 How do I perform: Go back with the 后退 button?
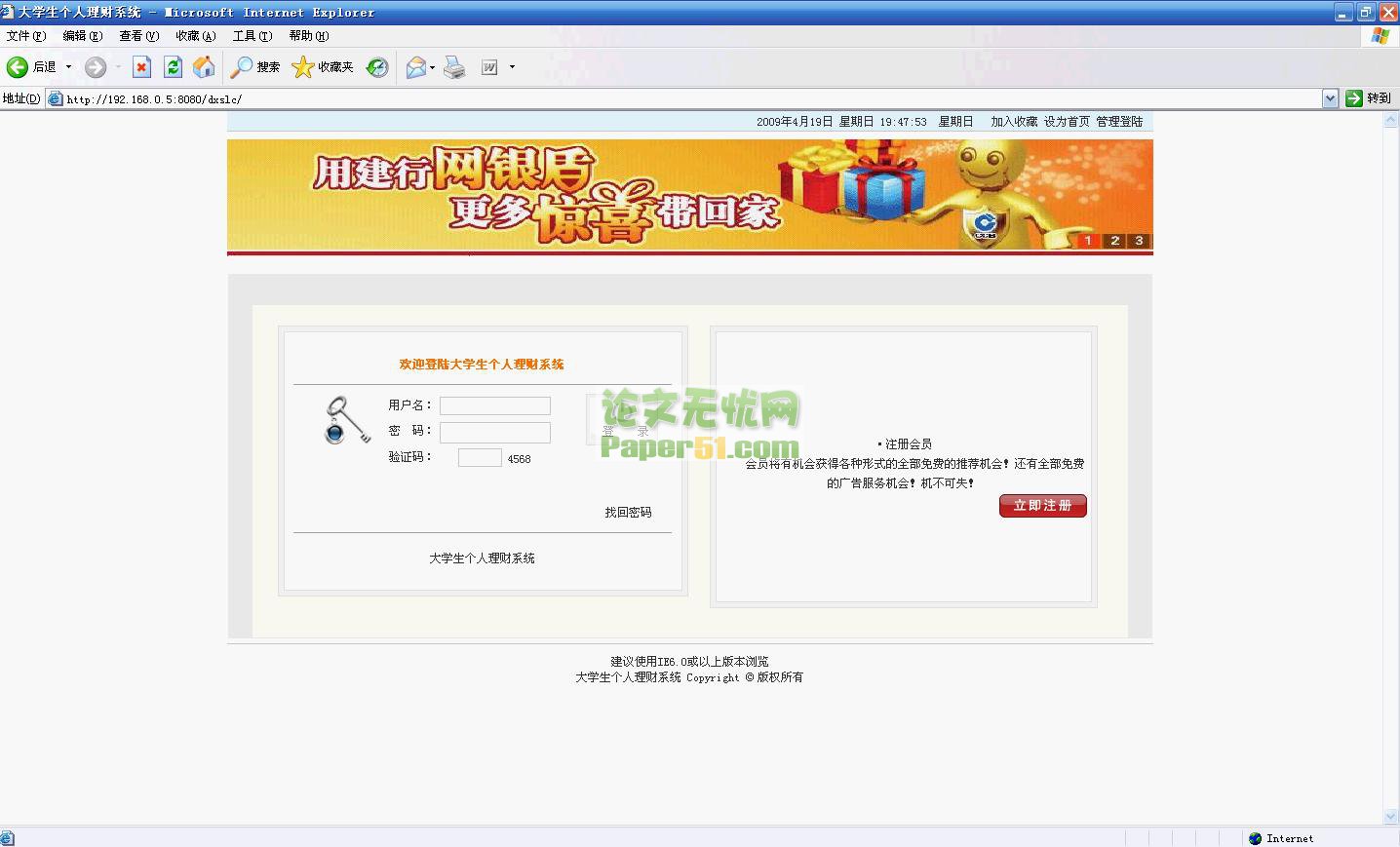pos(31,67)
